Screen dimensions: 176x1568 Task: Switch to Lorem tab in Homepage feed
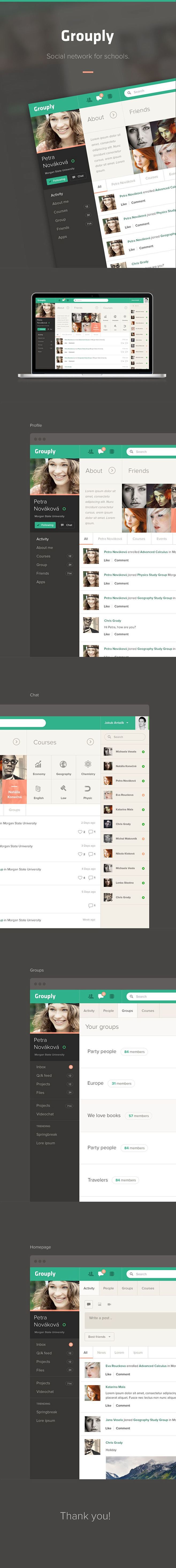119,1352
